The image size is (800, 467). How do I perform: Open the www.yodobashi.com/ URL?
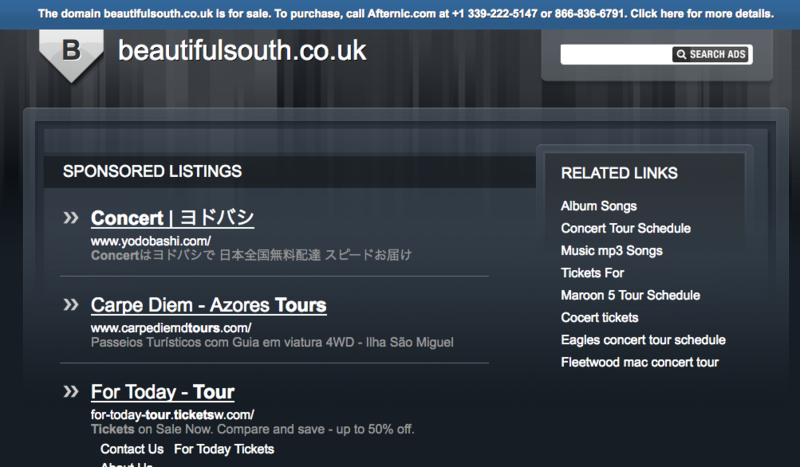(x=151, y=241)
